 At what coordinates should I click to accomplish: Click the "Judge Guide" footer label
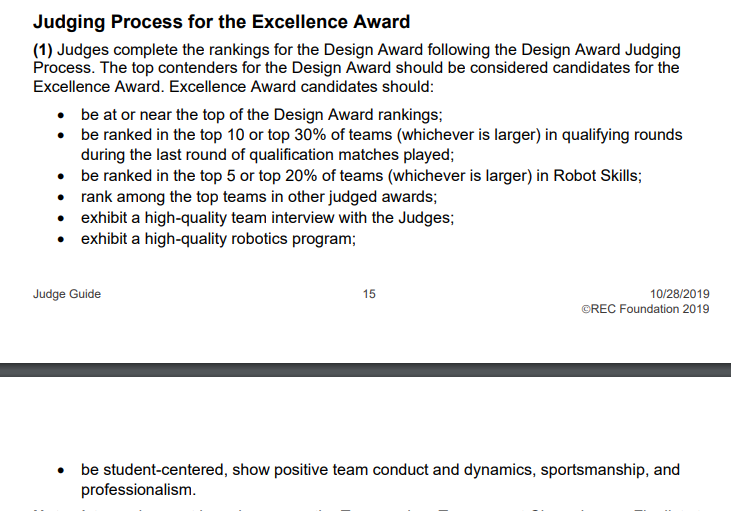coord(67,294)
